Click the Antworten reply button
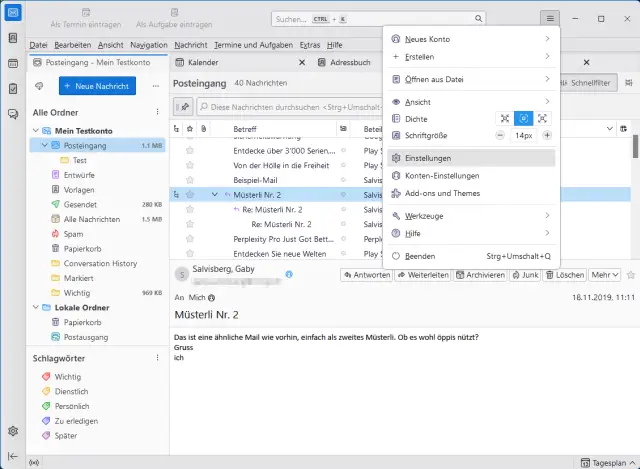Screen dimensions: 640x469 click(x=367, y=275)
